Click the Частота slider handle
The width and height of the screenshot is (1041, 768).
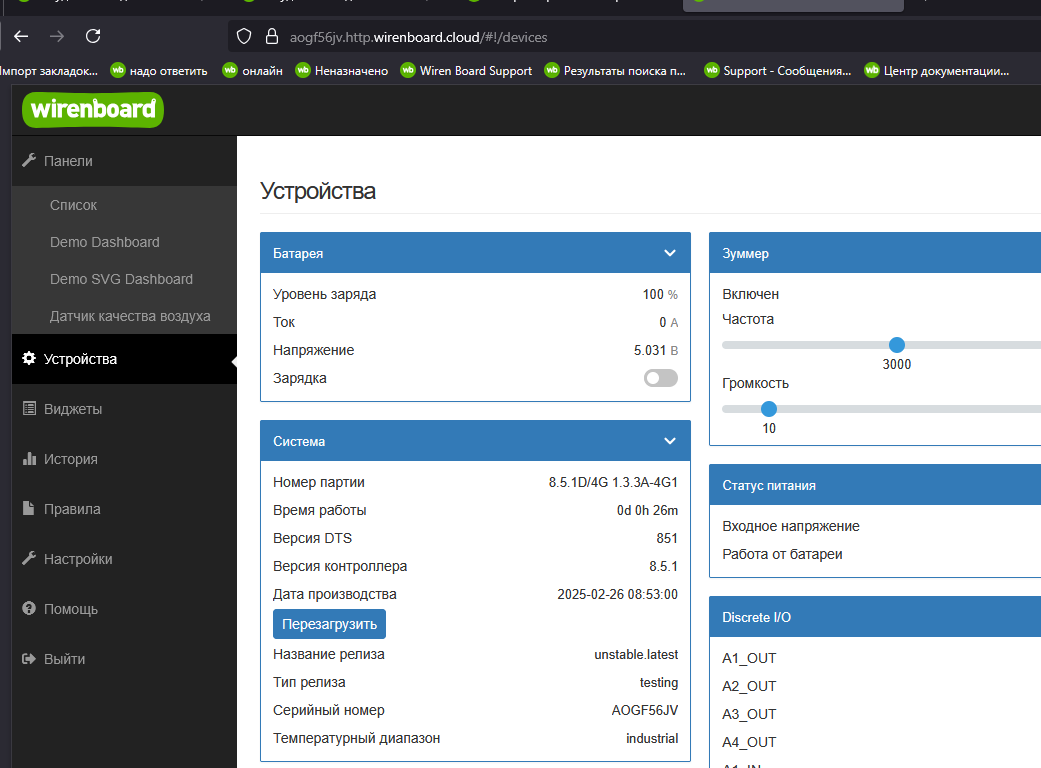coord(897,345)
